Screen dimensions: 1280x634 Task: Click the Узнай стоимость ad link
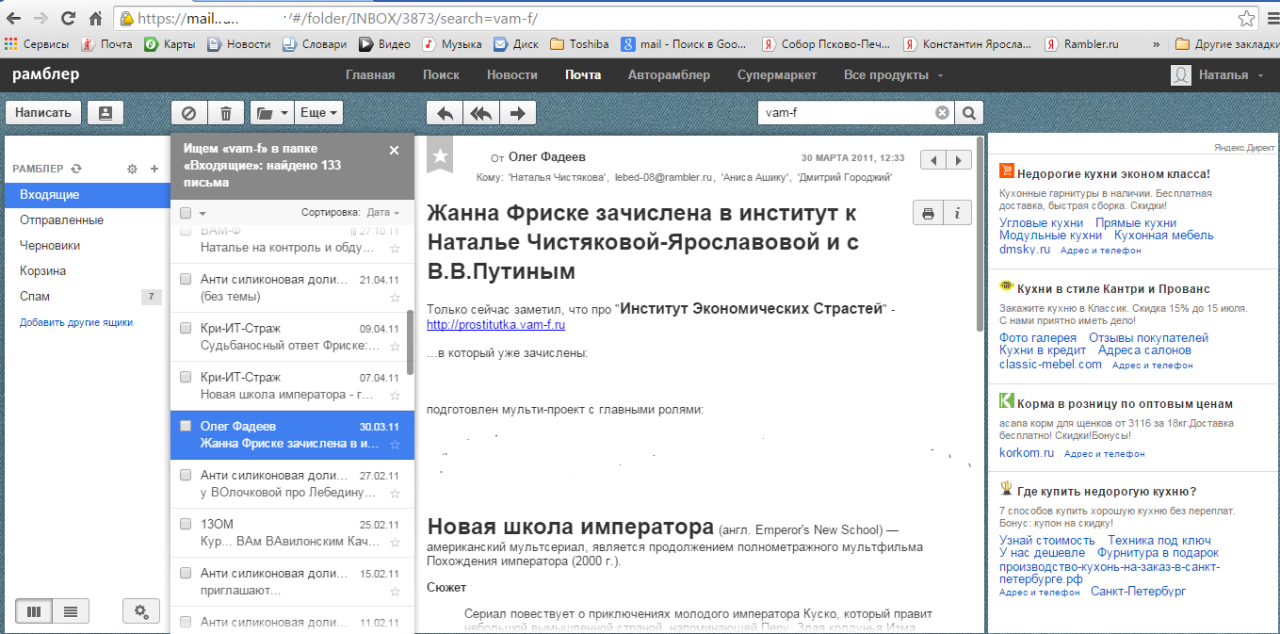(x=1047, y=540)
